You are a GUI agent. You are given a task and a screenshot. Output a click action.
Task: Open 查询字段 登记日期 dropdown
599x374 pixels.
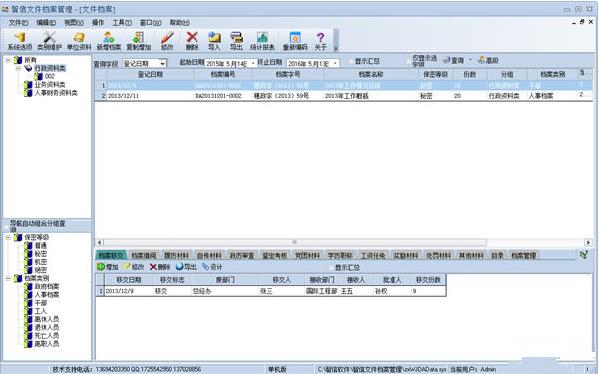tap(163, 63)
